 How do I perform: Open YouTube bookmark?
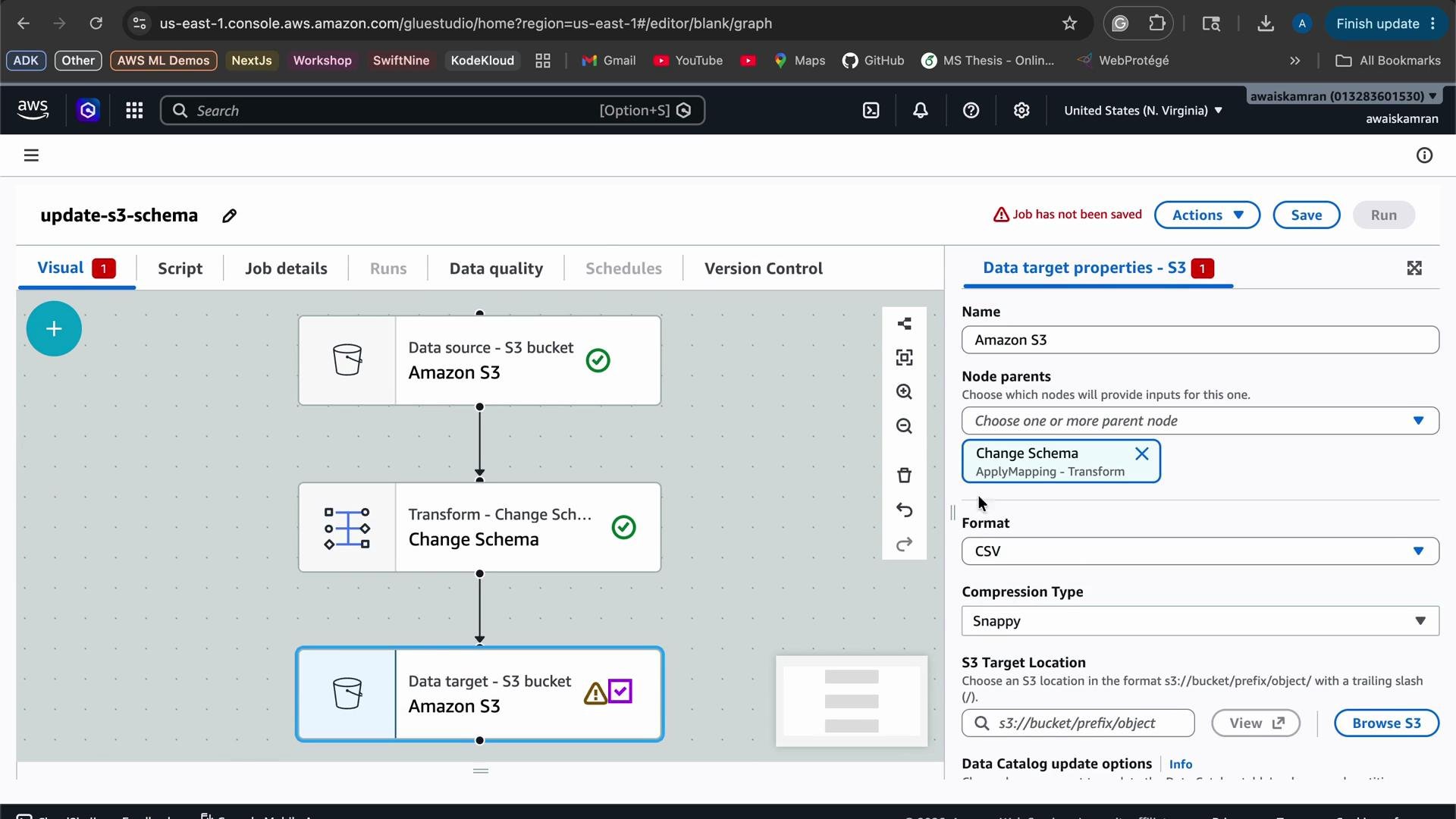coord(688,61)
